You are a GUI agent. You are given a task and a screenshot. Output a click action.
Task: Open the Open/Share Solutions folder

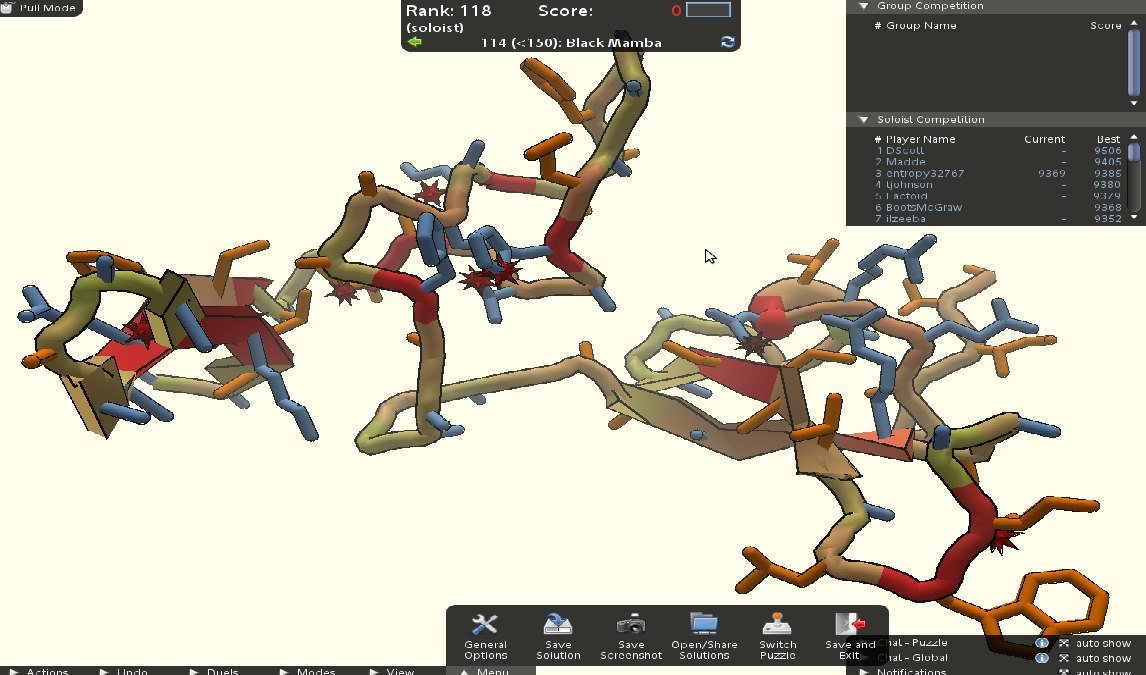coord(704,625)
